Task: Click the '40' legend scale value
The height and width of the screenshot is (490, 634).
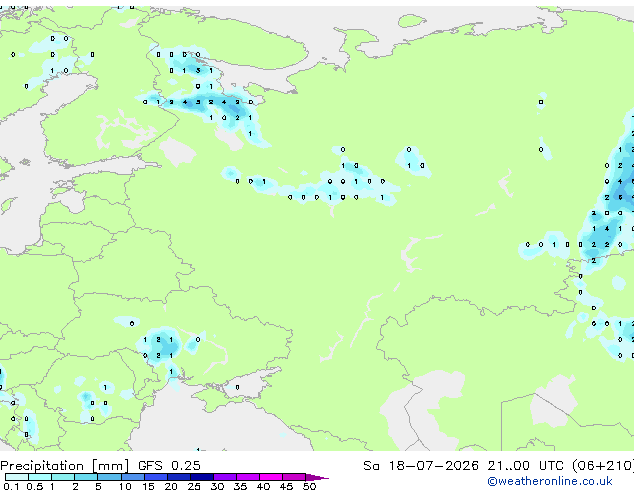Action: click(263, 486)
